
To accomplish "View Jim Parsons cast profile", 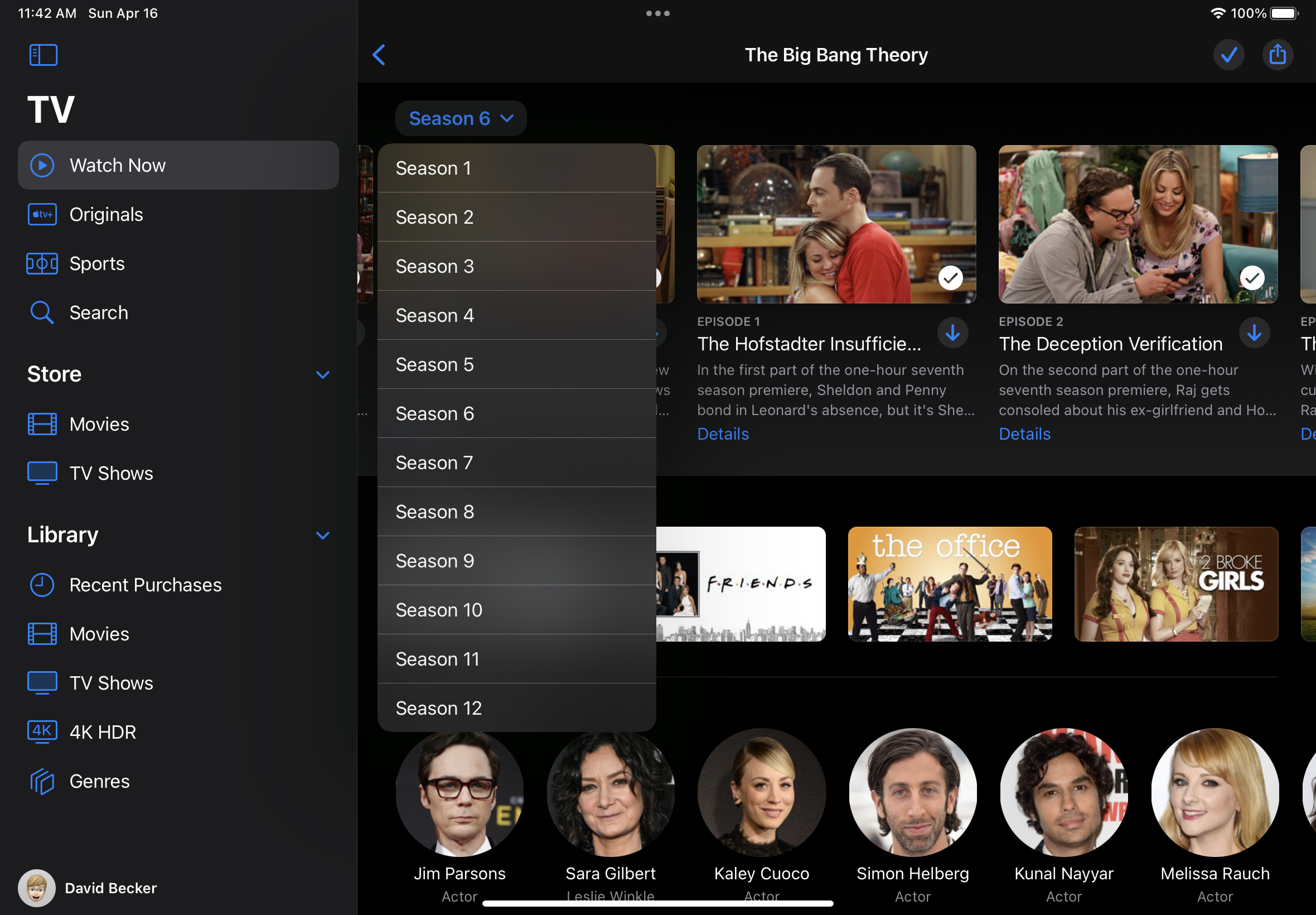I will (459, 793).
